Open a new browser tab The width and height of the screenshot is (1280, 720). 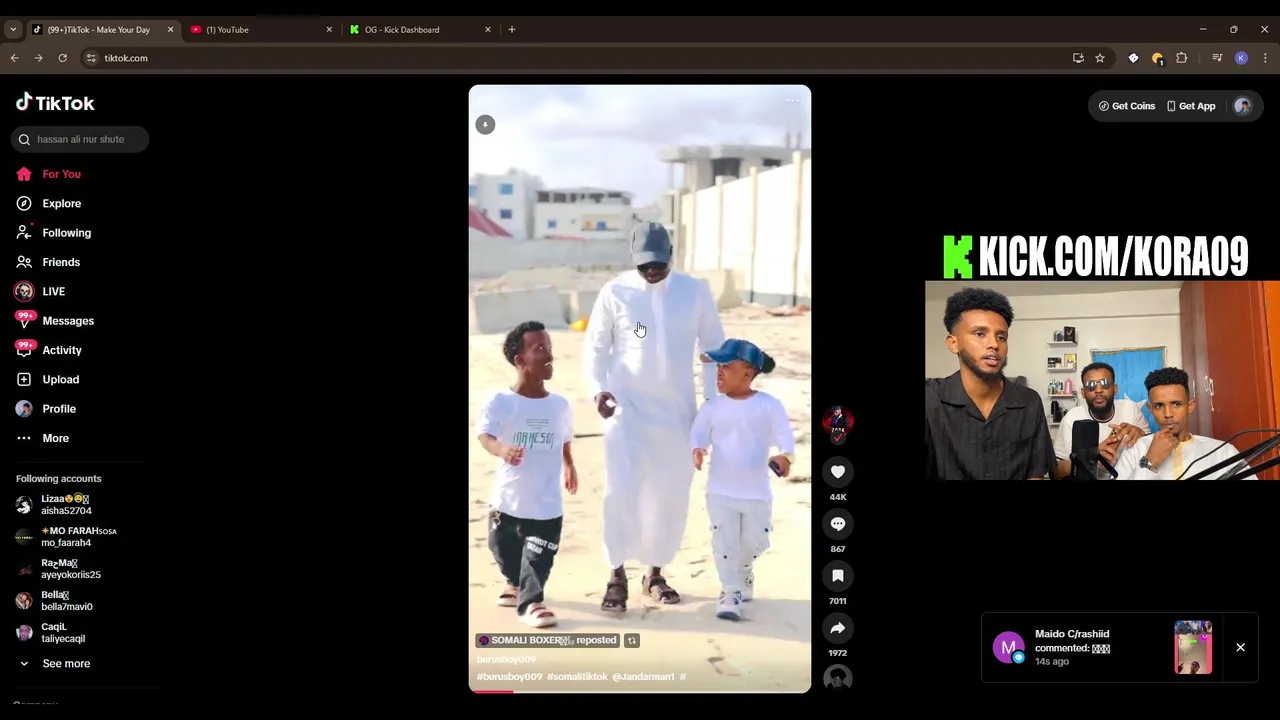click(512, 30)
